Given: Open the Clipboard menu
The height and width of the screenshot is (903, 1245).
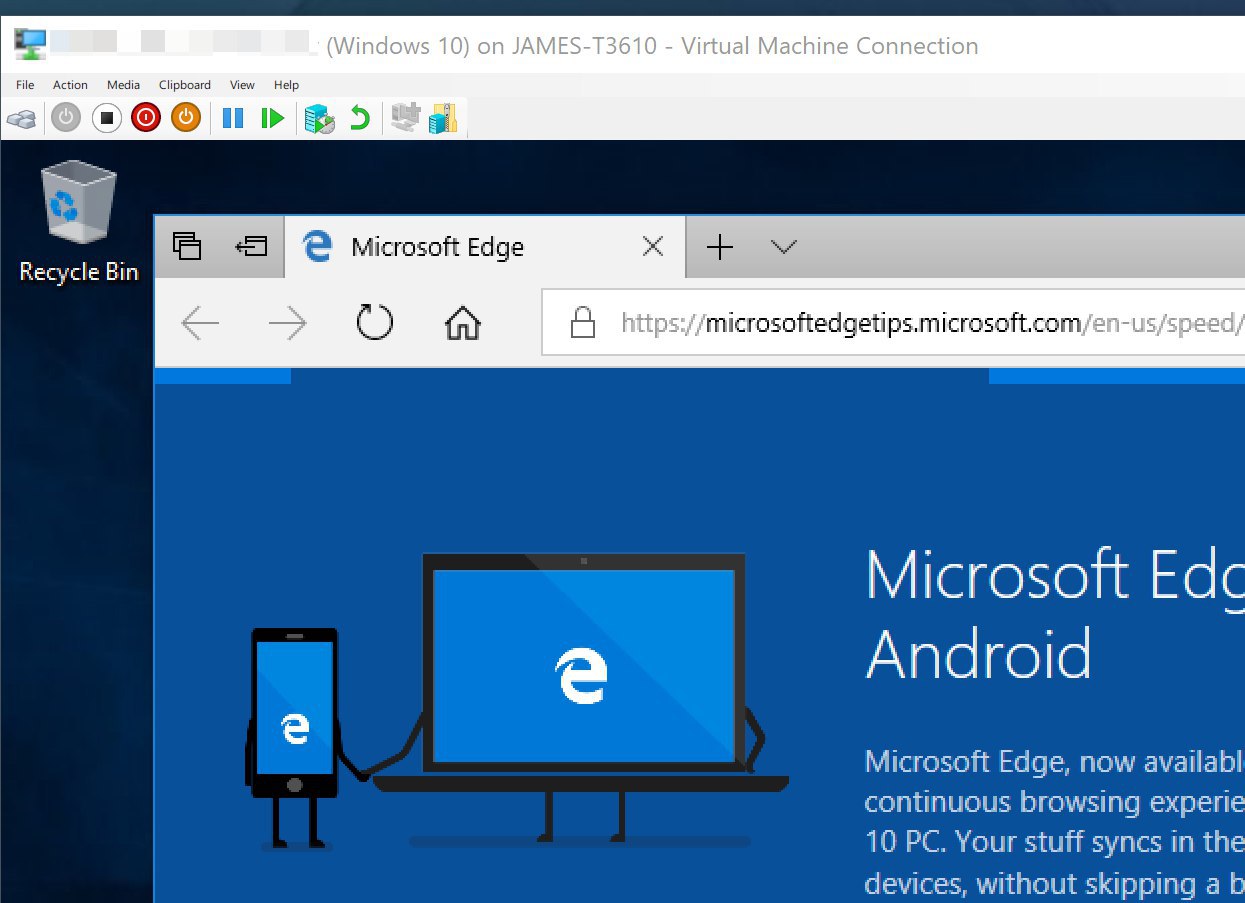Looking at the screenshot, I should [x=185, y=85].
